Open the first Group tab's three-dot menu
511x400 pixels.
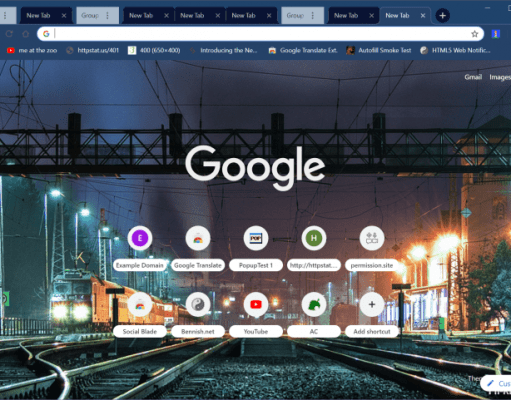click(107, 15)
